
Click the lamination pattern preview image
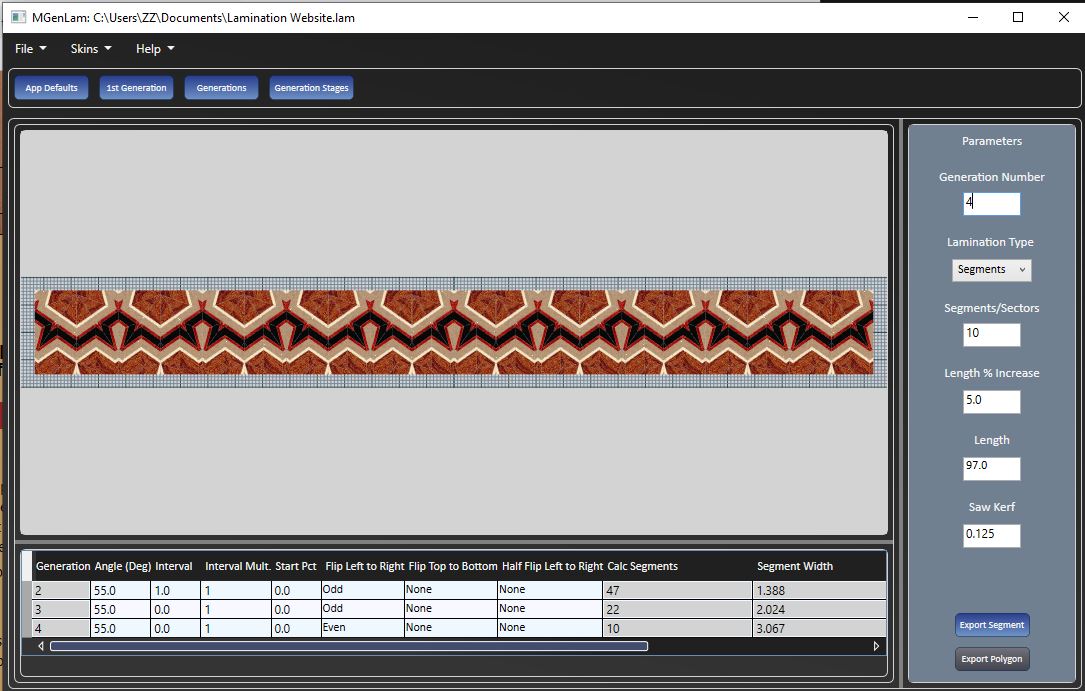tap(454, 332)
